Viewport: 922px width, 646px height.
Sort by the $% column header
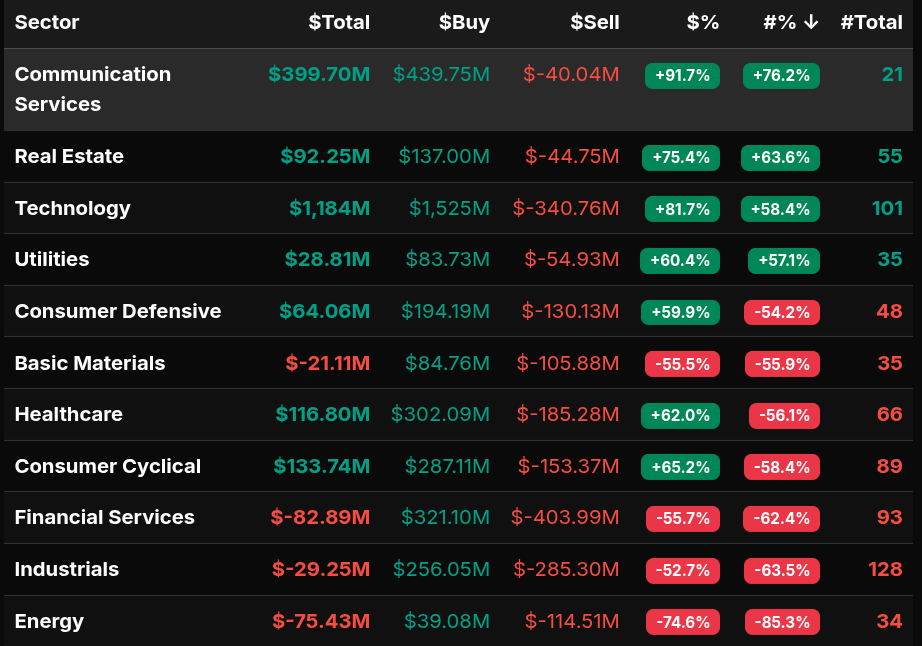pyautogui.click(x=703, y=23)
